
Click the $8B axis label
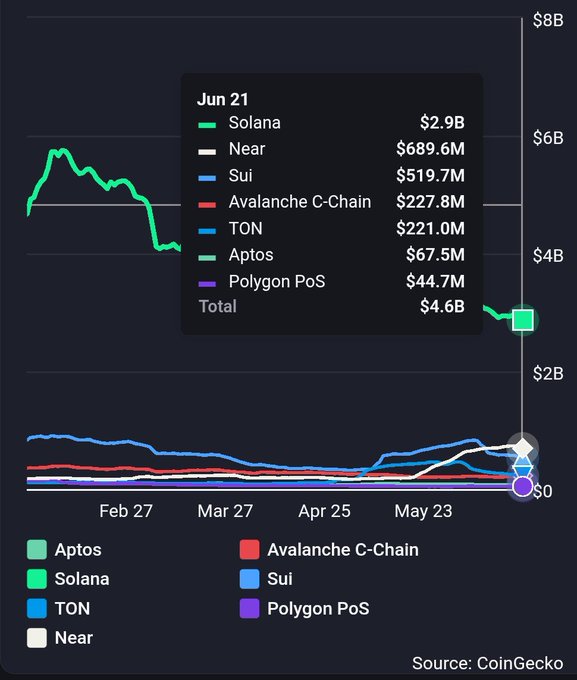548,20
